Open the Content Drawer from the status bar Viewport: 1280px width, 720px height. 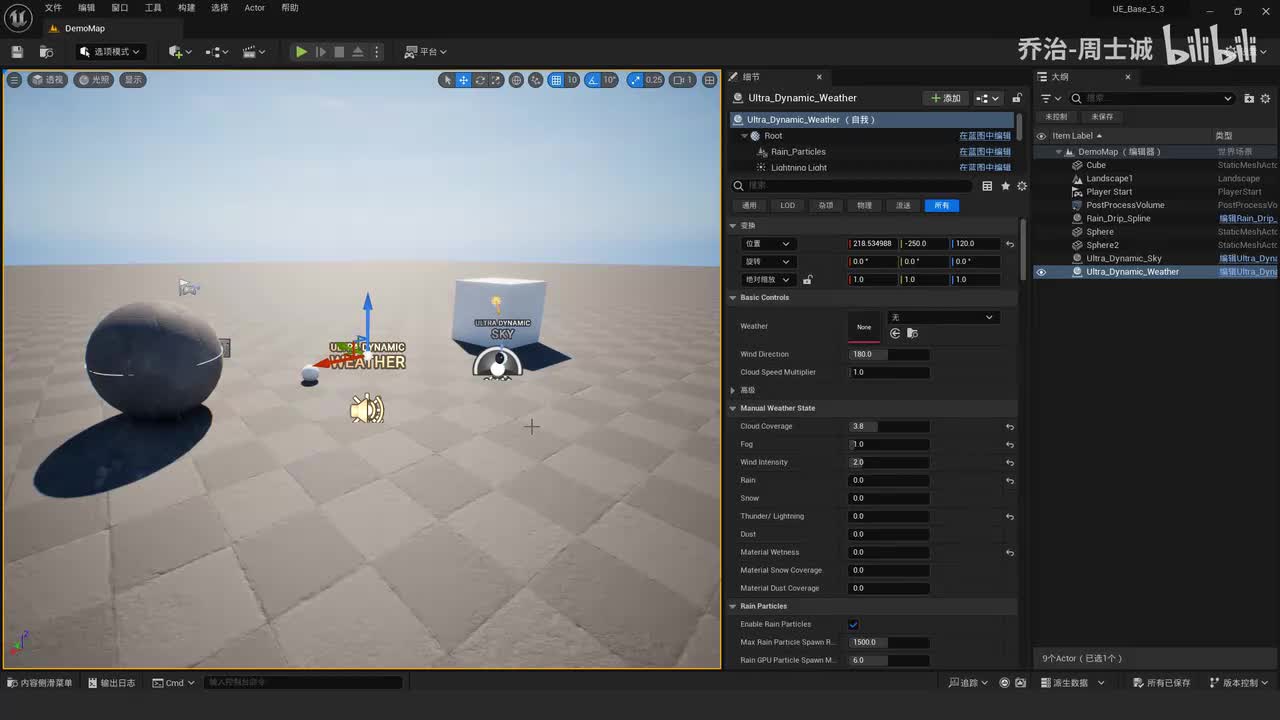click(x=41, y=683)
